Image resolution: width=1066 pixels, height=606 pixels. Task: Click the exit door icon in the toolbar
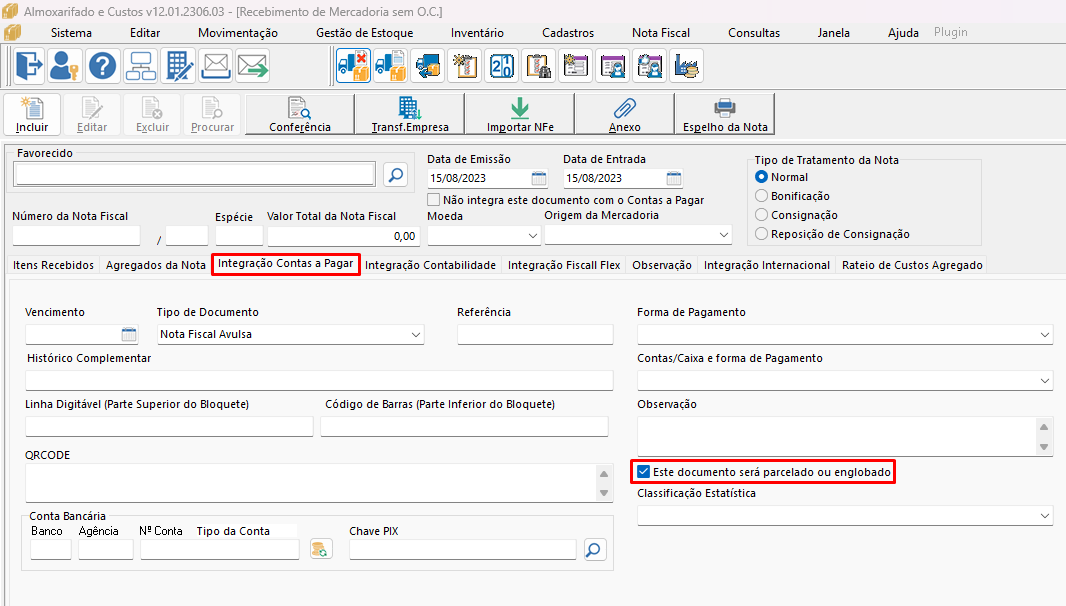[x=29, y=66]
